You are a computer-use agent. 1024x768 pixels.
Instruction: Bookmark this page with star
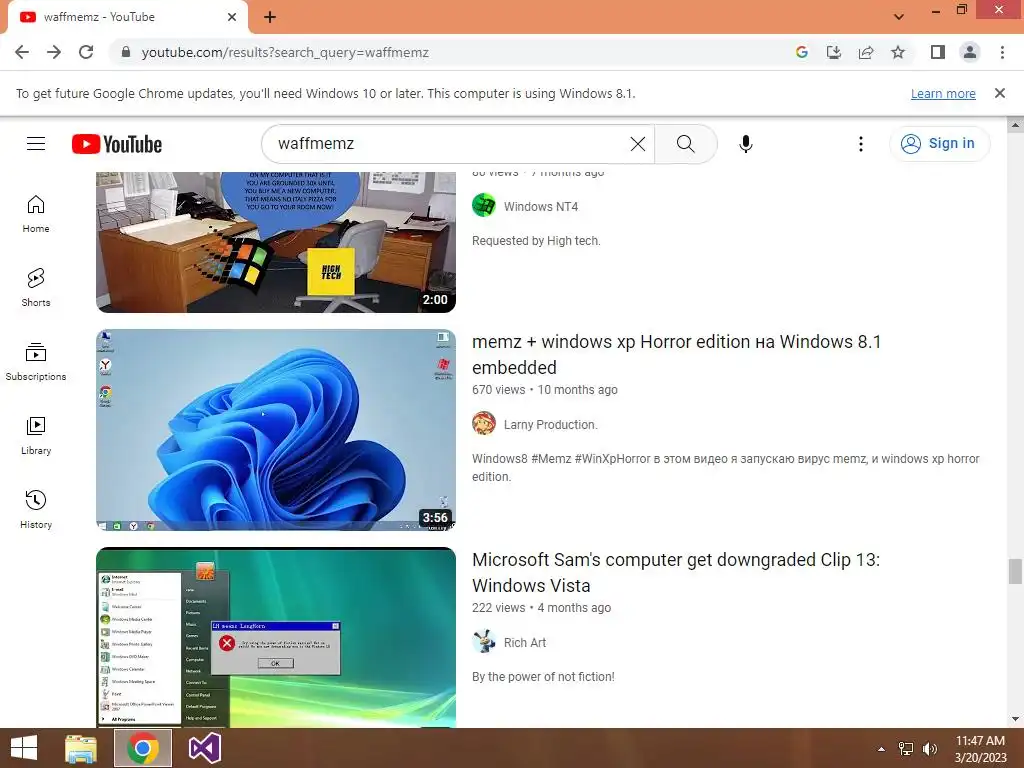point(898,52)
